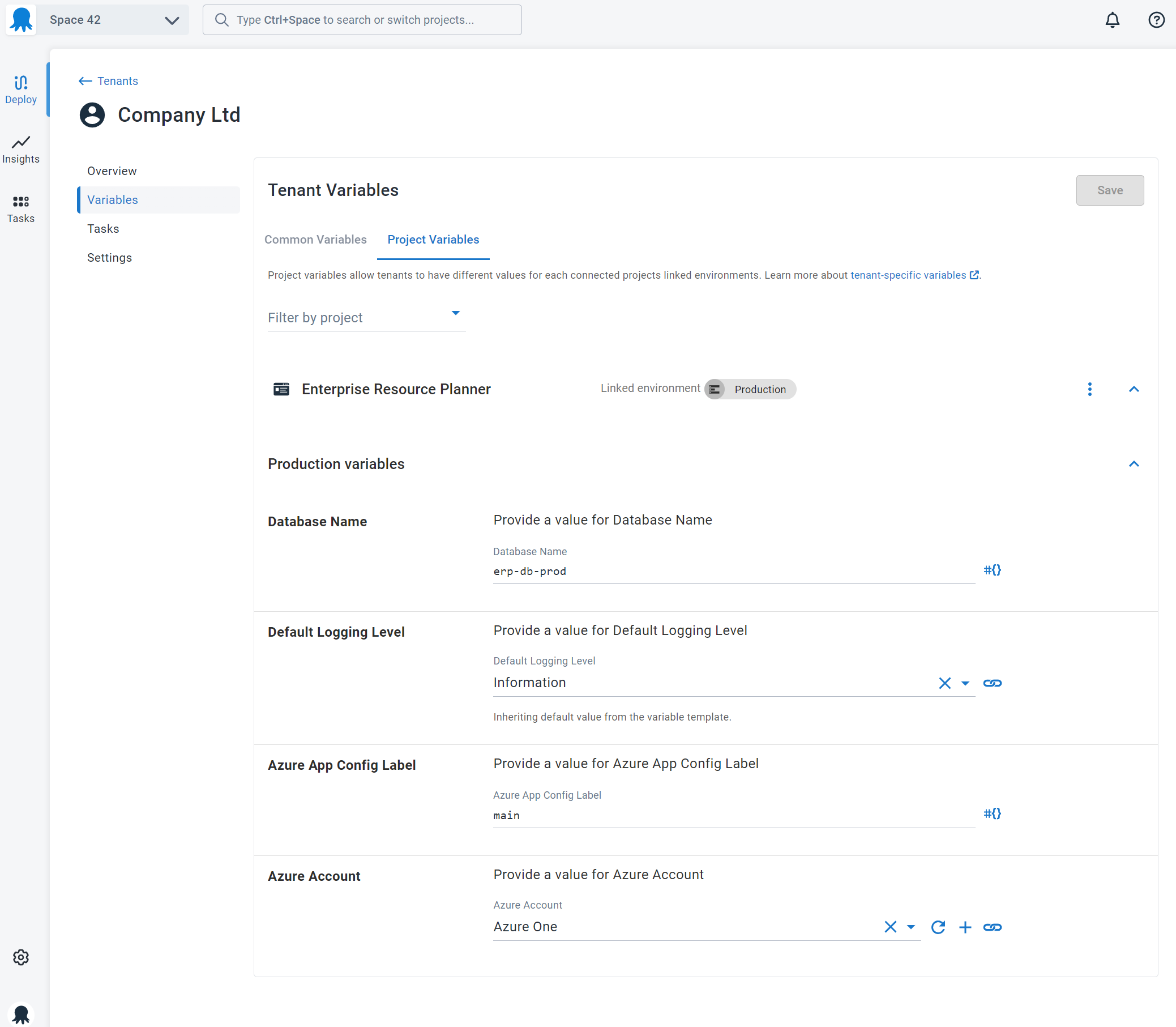Insert variable binding for Azure App Config Label

992,813
